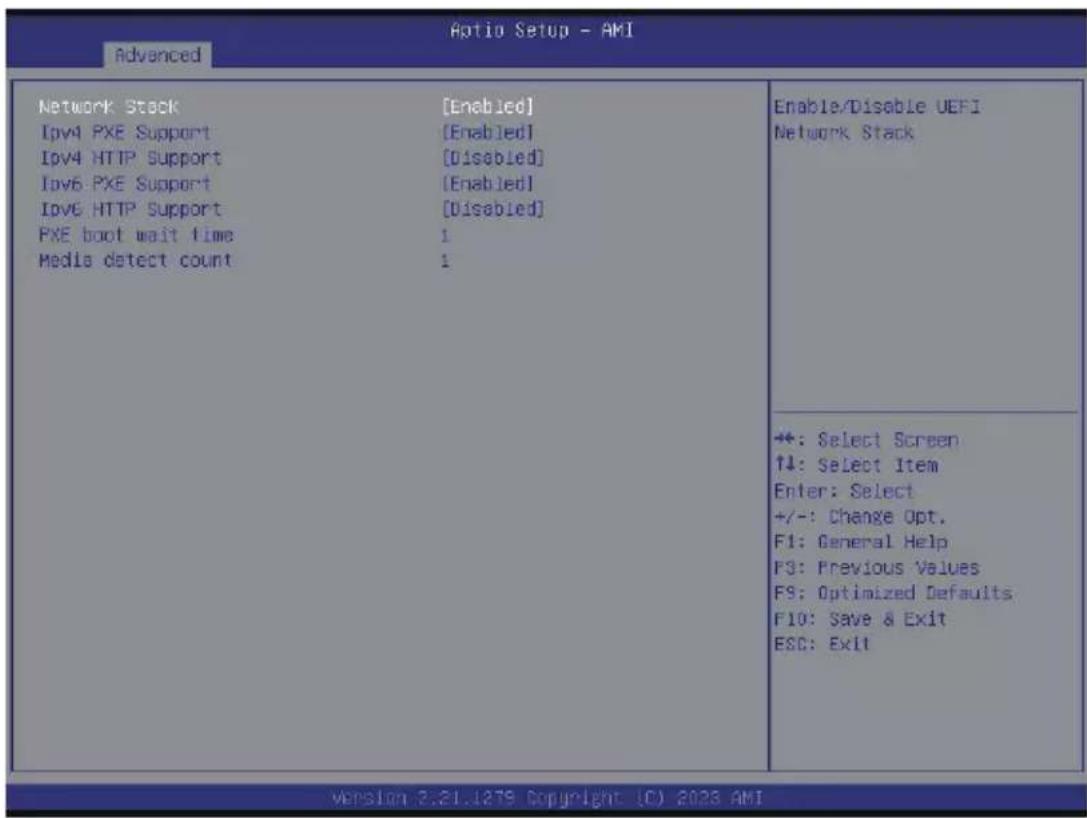Change the Ipv6 PXE Support Enabled value
Screen dimensions: 1087x818
(x=488, y=184)
